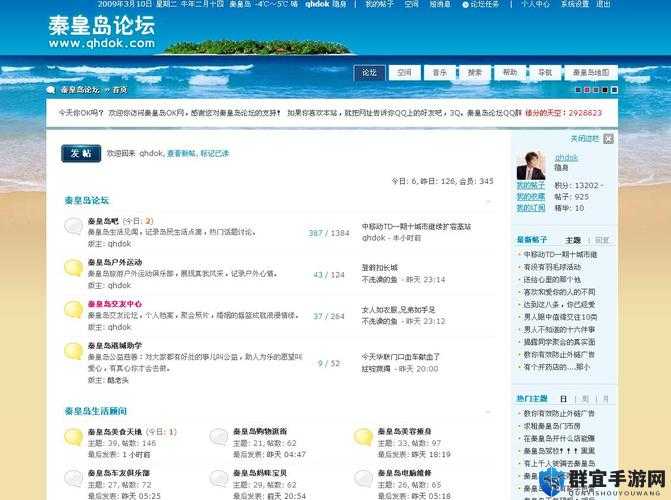This screenshot has width=671, height=500.
Task: Click 标记已读 link
Action: click(214, 153)
